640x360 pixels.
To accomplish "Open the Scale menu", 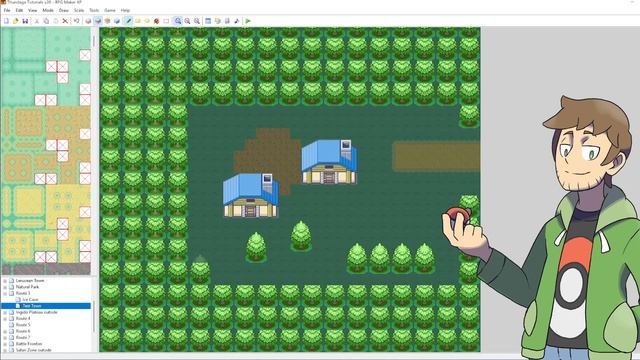I will (79, 10).
